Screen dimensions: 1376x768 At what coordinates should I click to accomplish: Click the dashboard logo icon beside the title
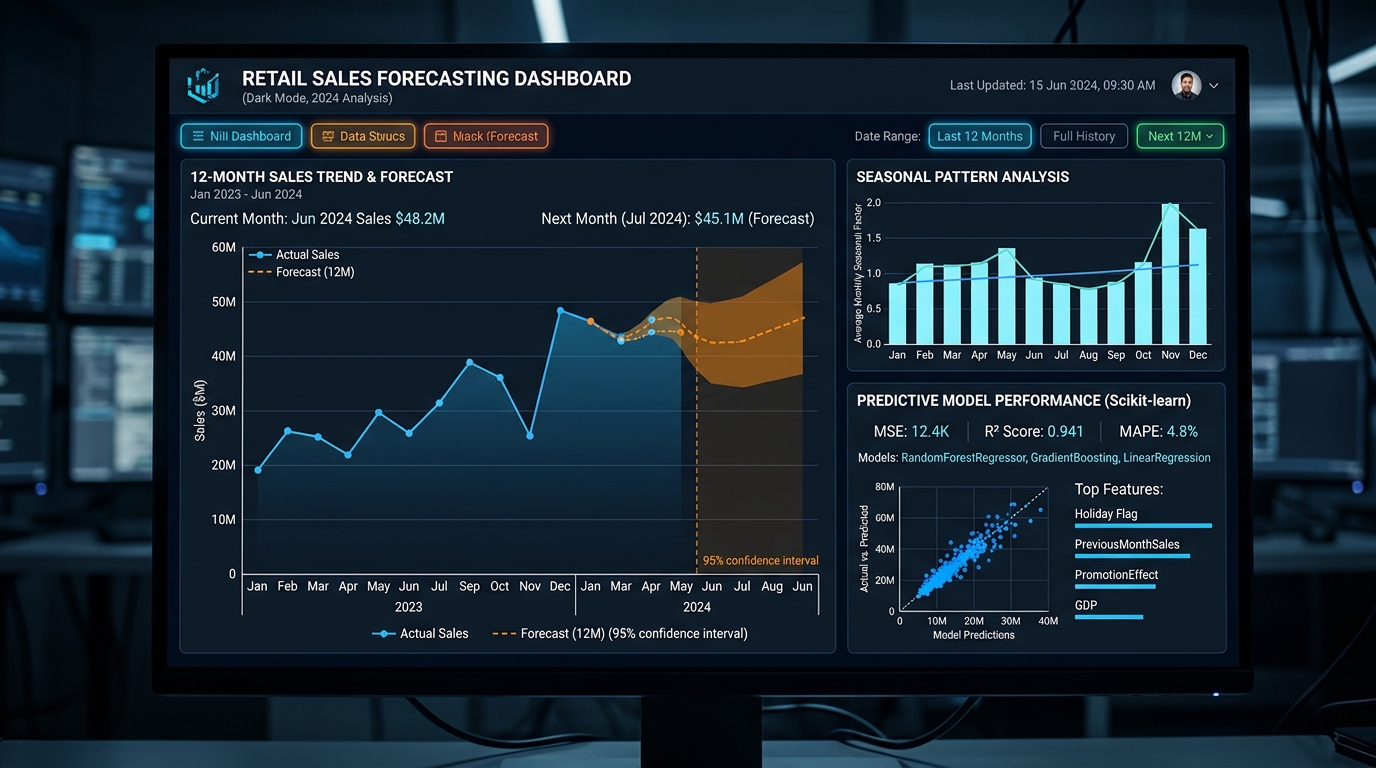(203, 85)
